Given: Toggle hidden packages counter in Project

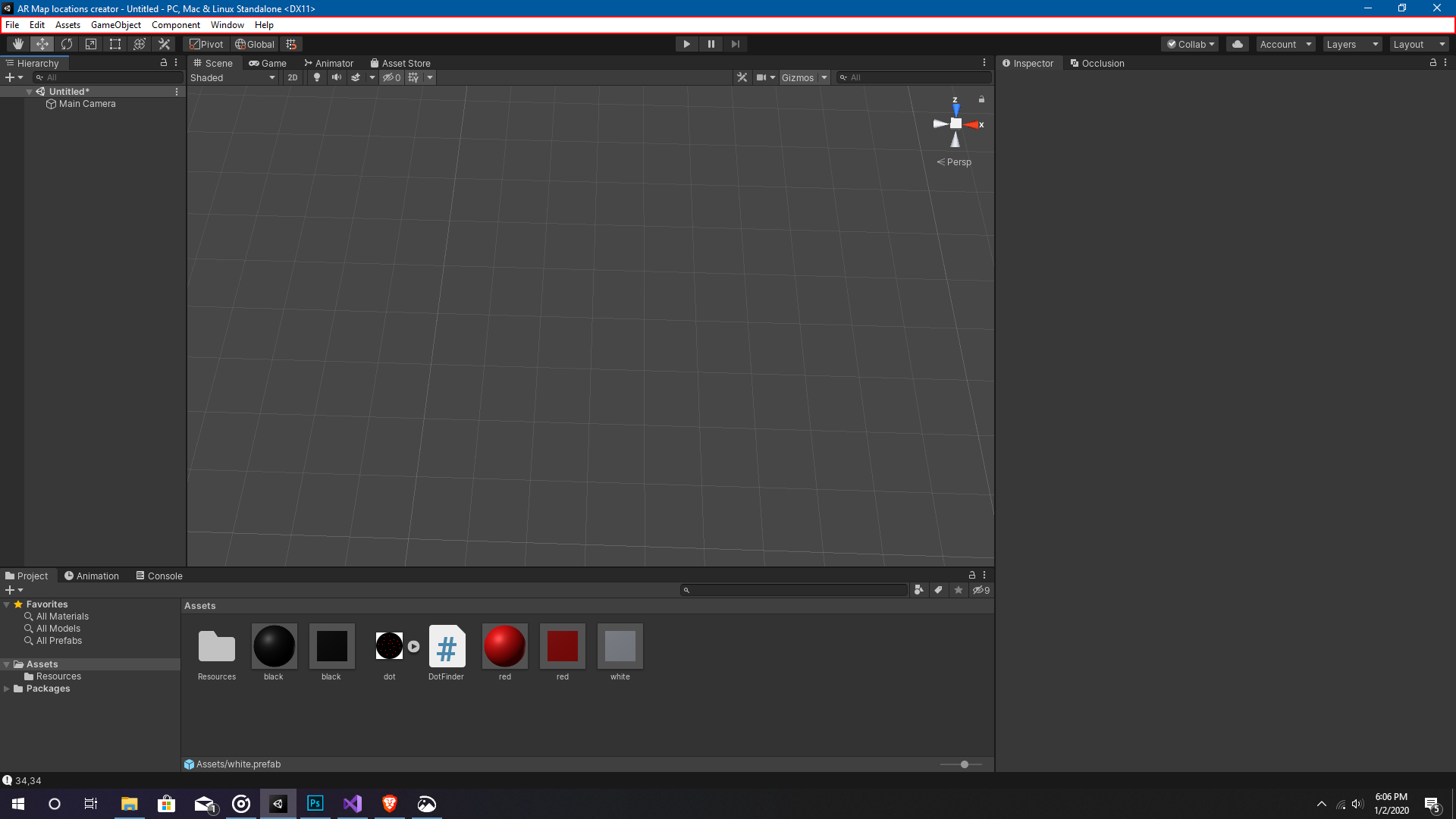Looking at the screenshot, I should [x=981, y=590].
